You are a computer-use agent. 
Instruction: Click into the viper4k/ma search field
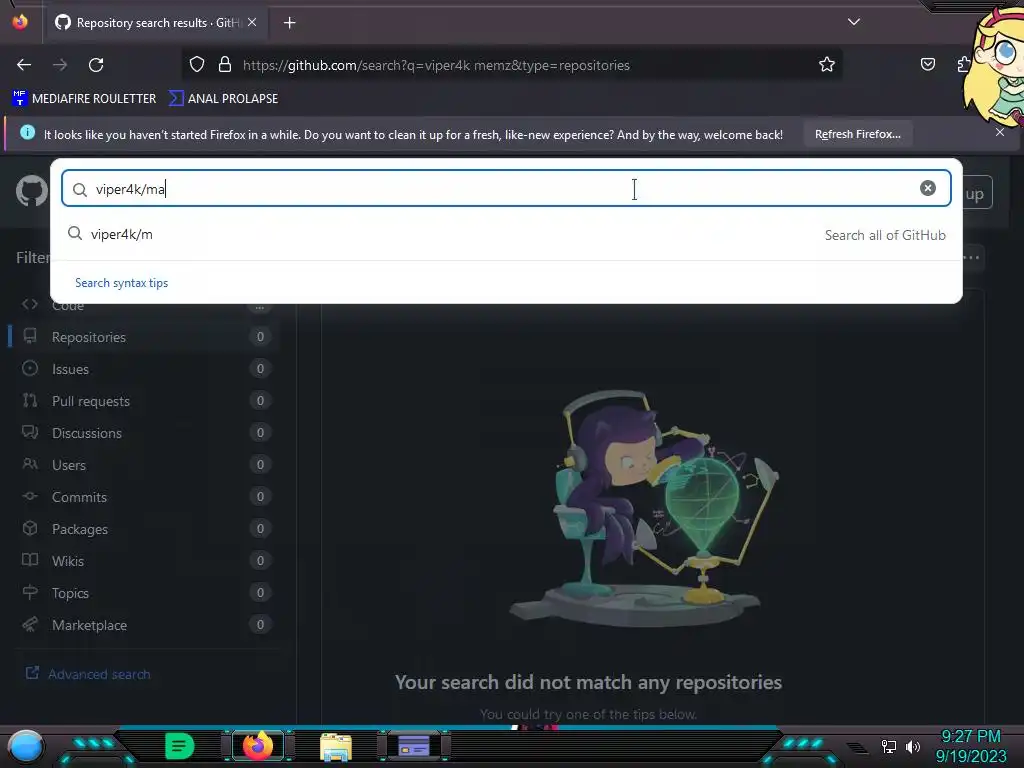click(506, 189)
